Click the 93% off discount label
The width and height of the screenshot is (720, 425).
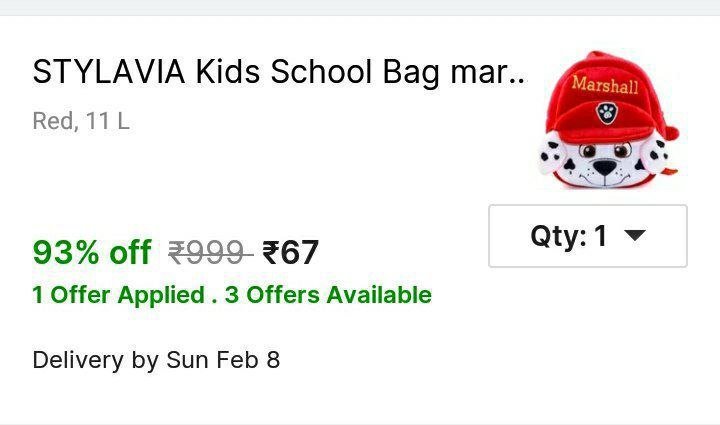coord(92,252)
